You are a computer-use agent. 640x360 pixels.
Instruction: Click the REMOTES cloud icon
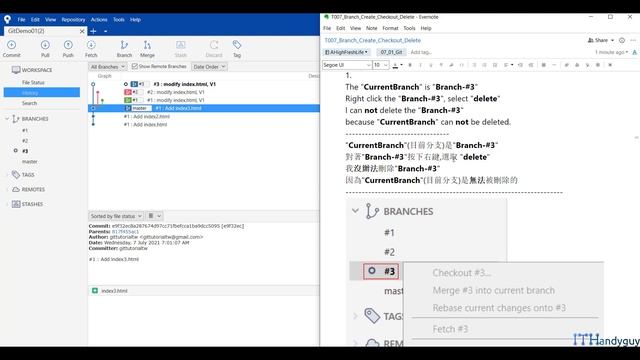point(16,189)
